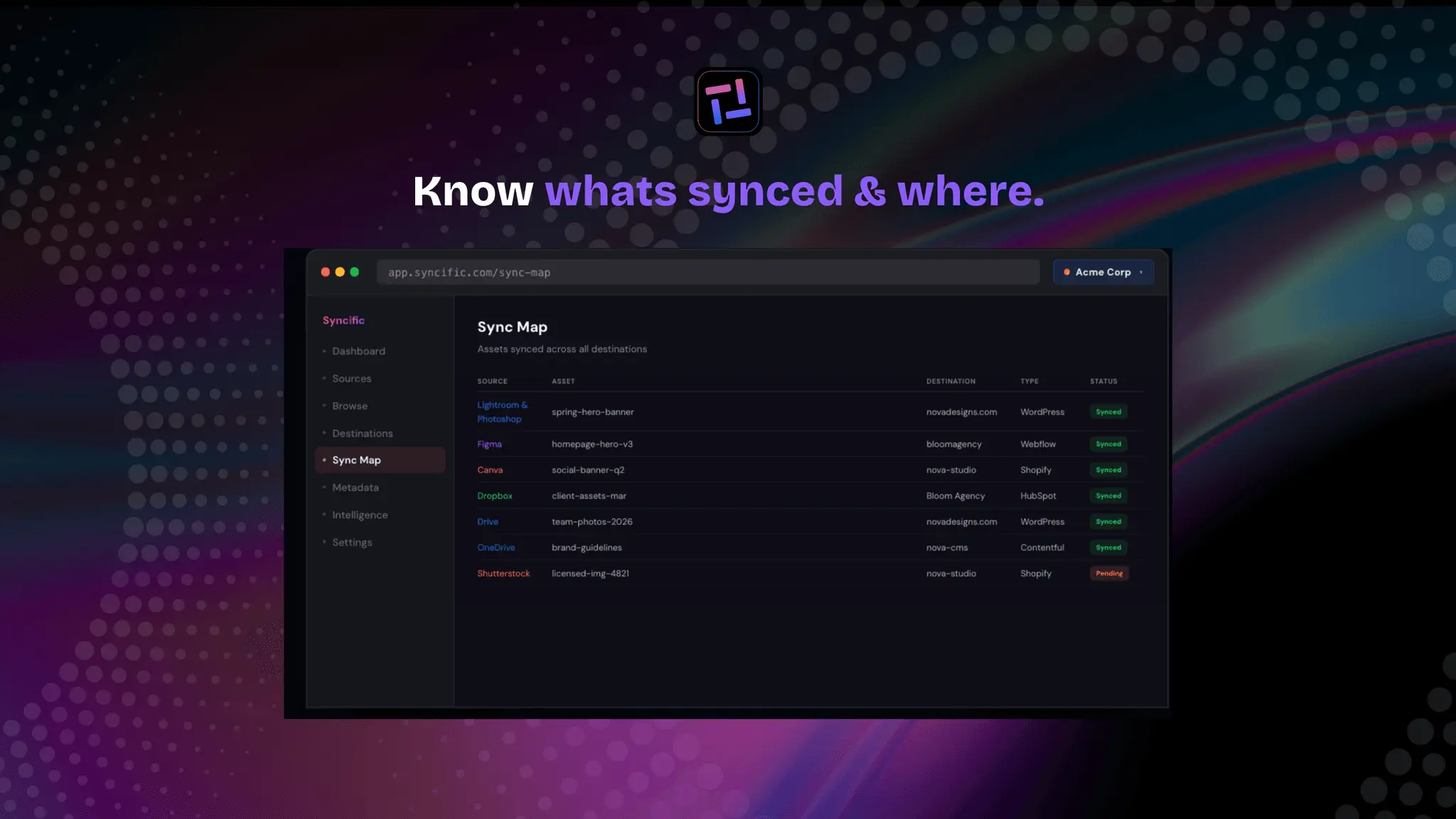Click the ASSET column header
This screenshot has height=819, width=1456.
pyautogui.click(x=563, y=382)
